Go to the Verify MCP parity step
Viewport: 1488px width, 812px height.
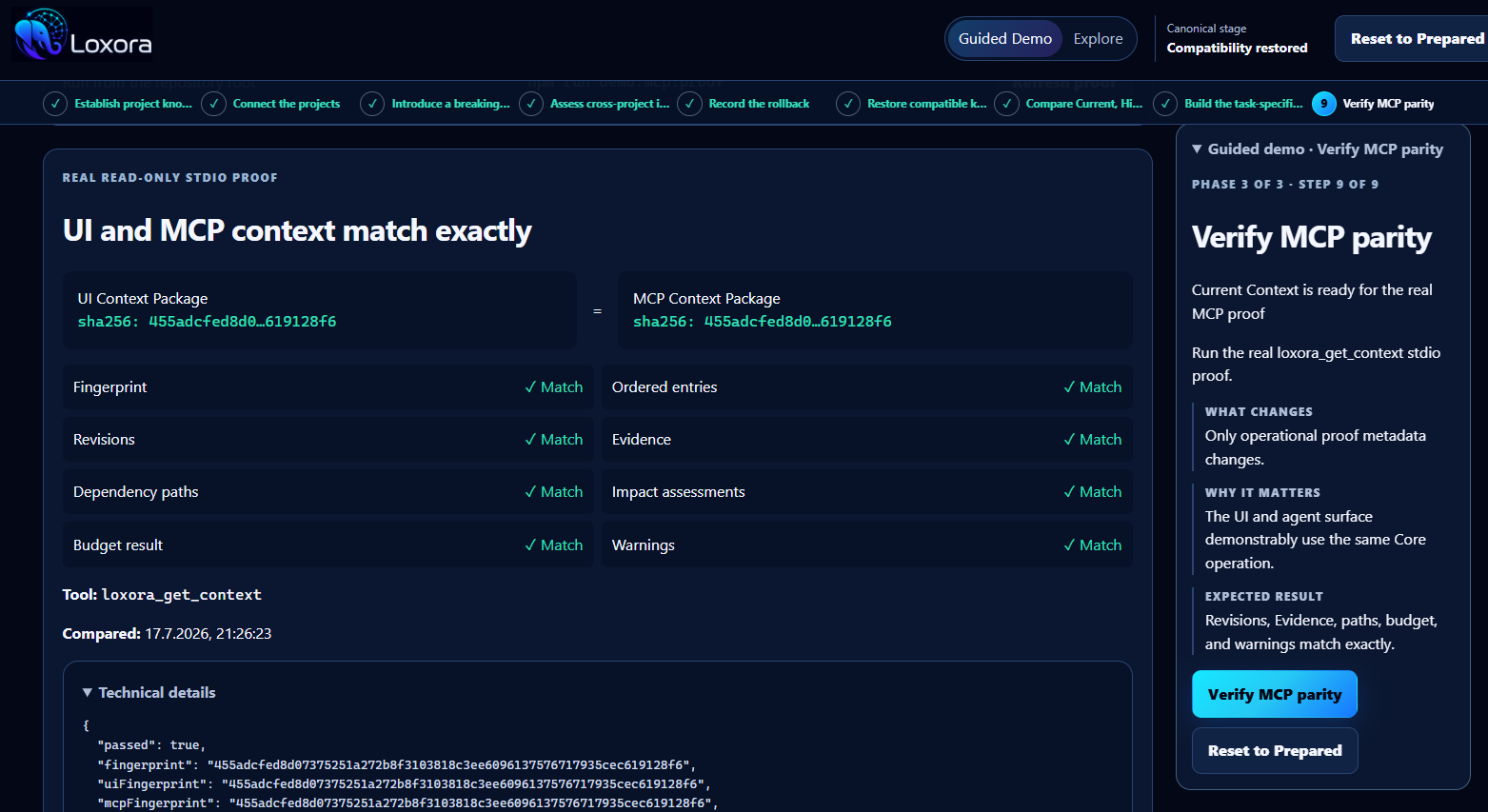tap(1375, 104)
